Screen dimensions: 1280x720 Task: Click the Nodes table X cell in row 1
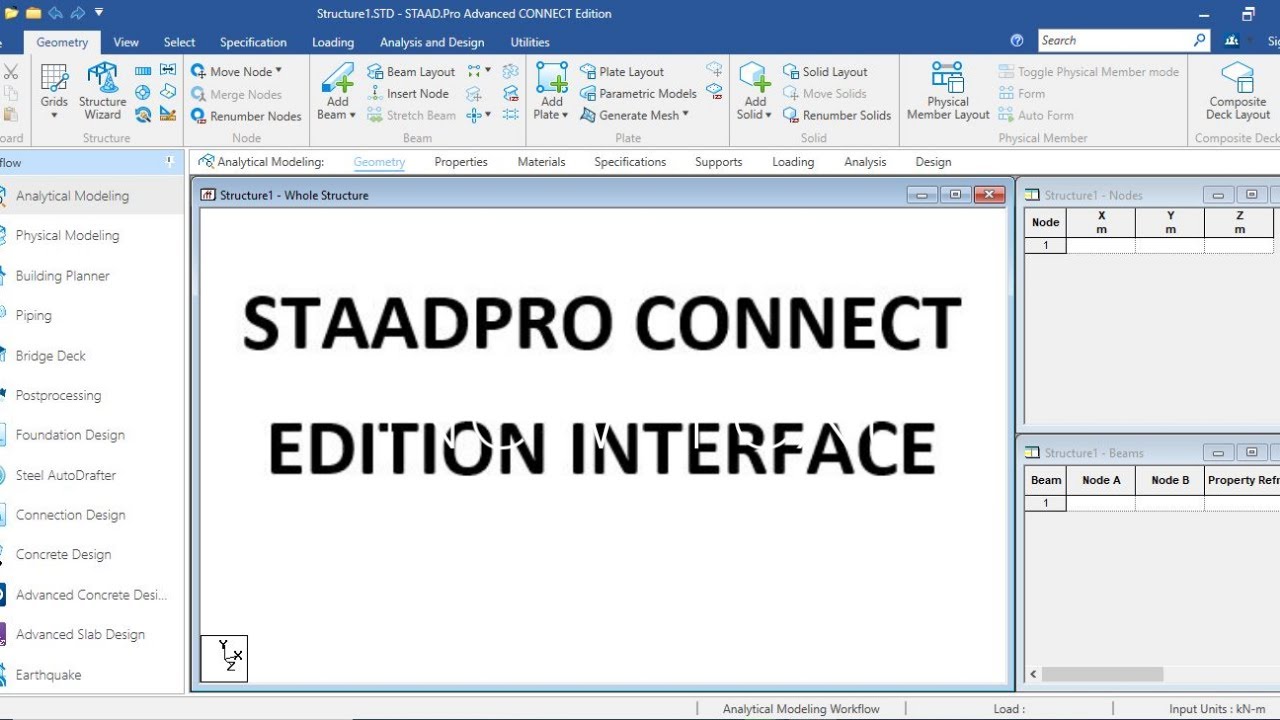1101,245
